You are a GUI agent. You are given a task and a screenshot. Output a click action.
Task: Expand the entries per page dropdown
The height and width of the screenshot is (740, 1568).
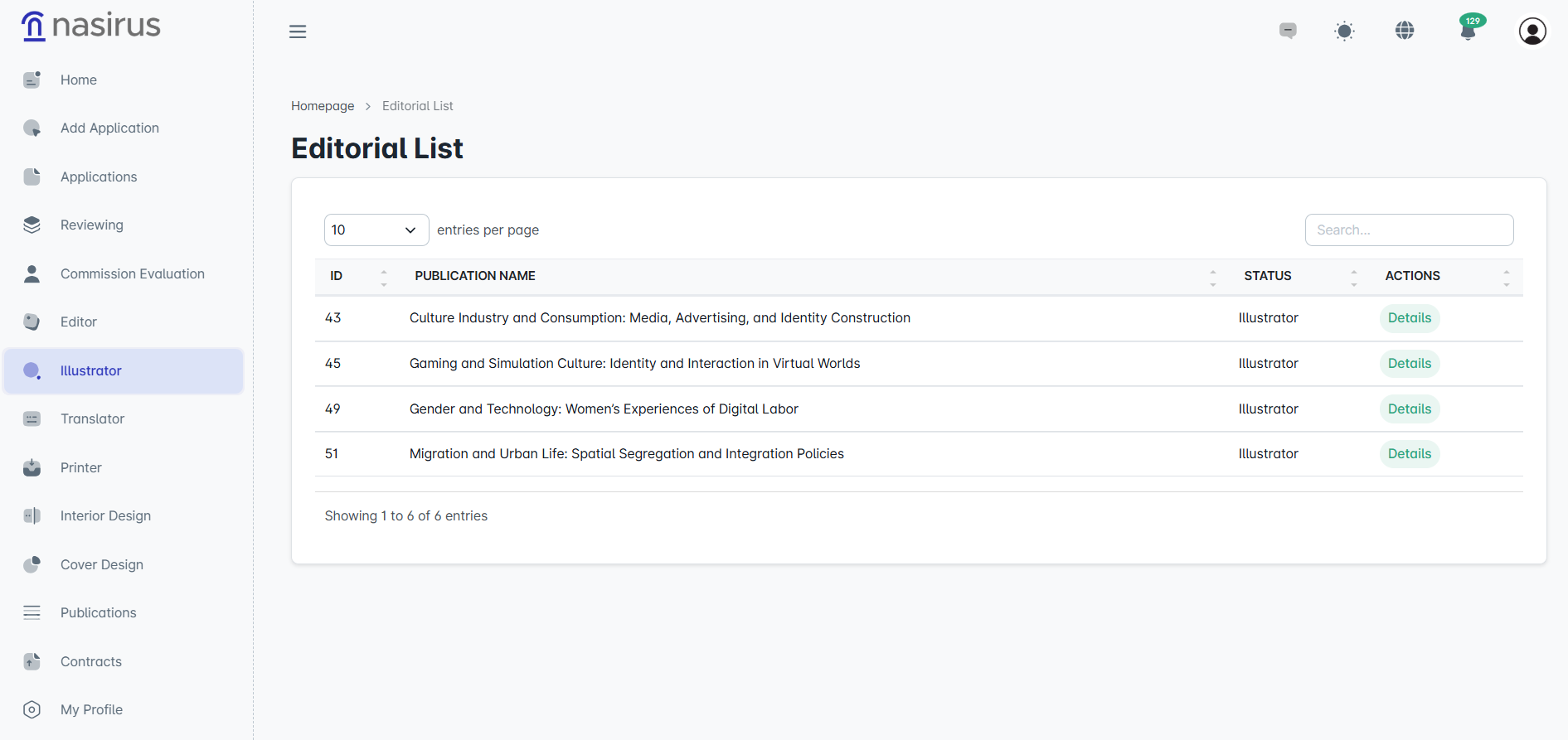tap(376, 230)
